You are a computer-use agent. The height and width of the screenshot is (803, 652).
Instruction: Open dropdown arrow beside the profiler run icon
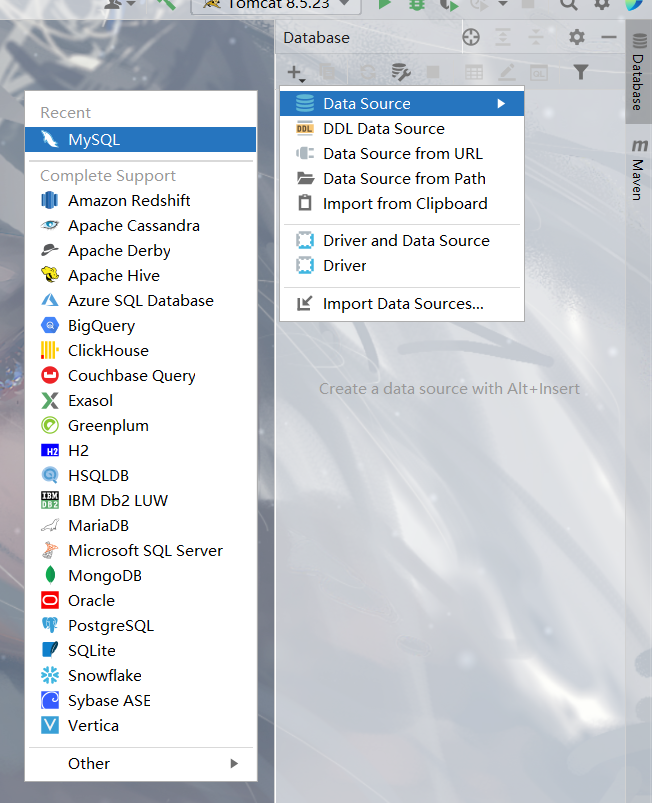click(x=503, y=4)
